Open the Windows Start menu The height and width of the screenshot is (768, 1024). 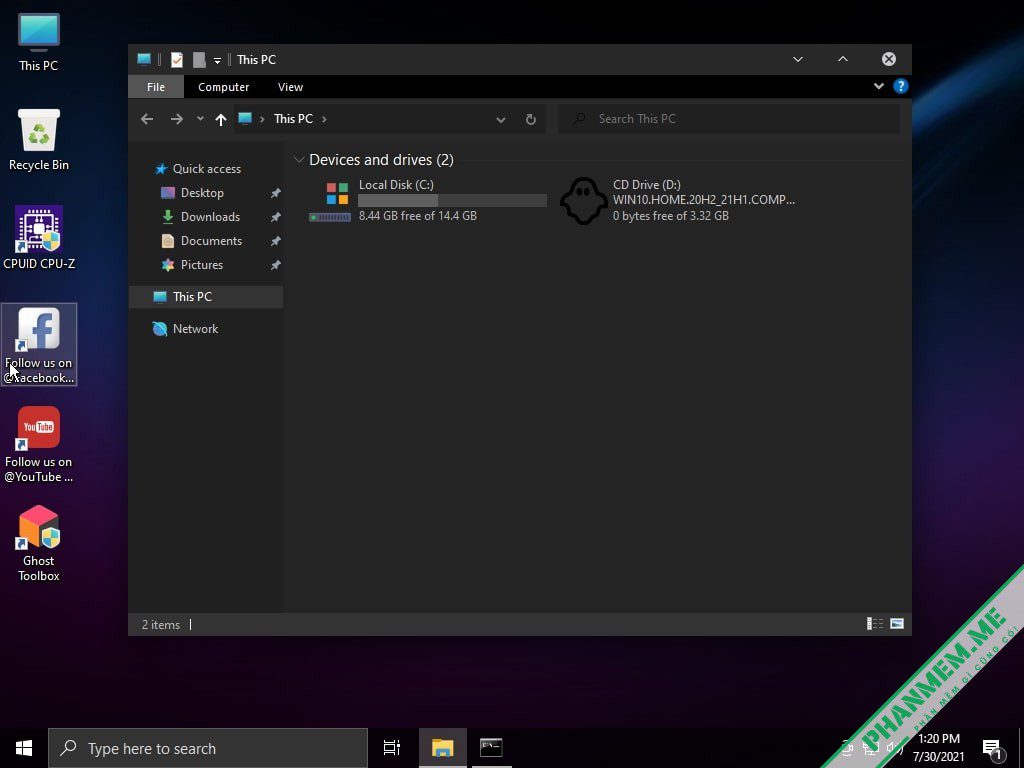[x=24, y=748]
